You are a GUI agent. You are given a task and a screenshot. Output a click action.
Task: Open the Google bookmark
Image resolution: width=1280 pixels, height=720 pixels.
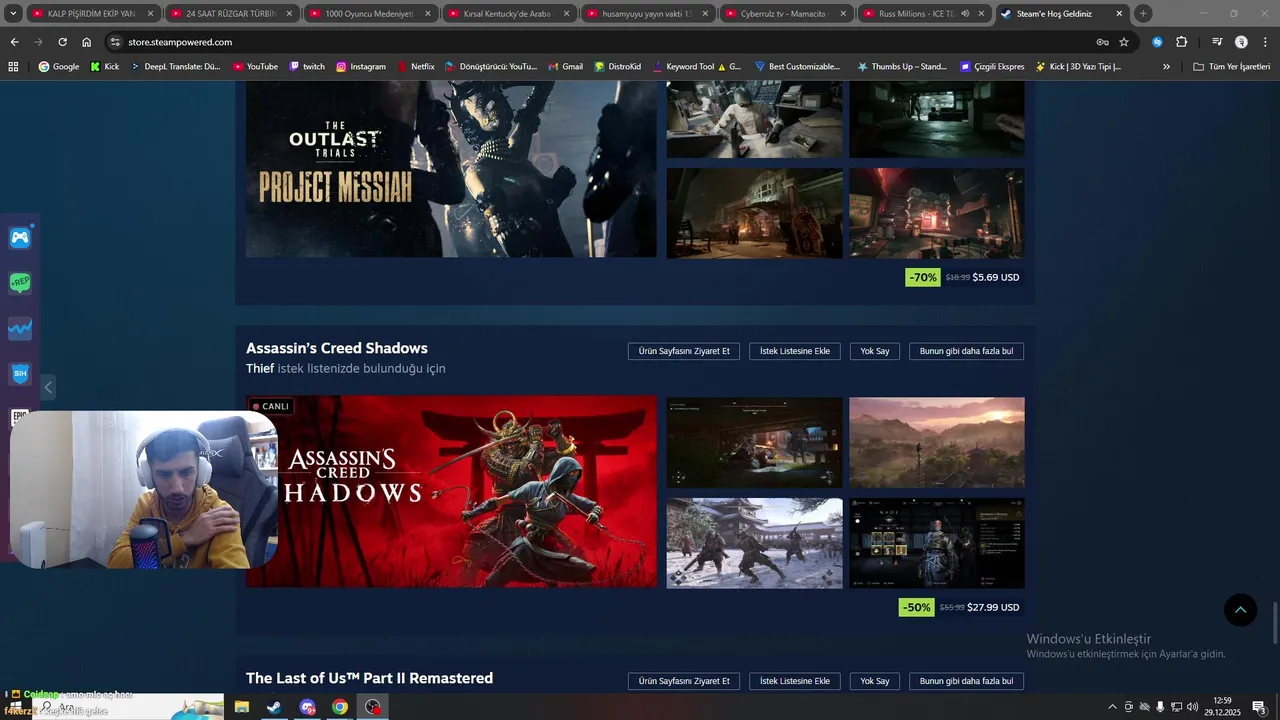coord(58,66)
